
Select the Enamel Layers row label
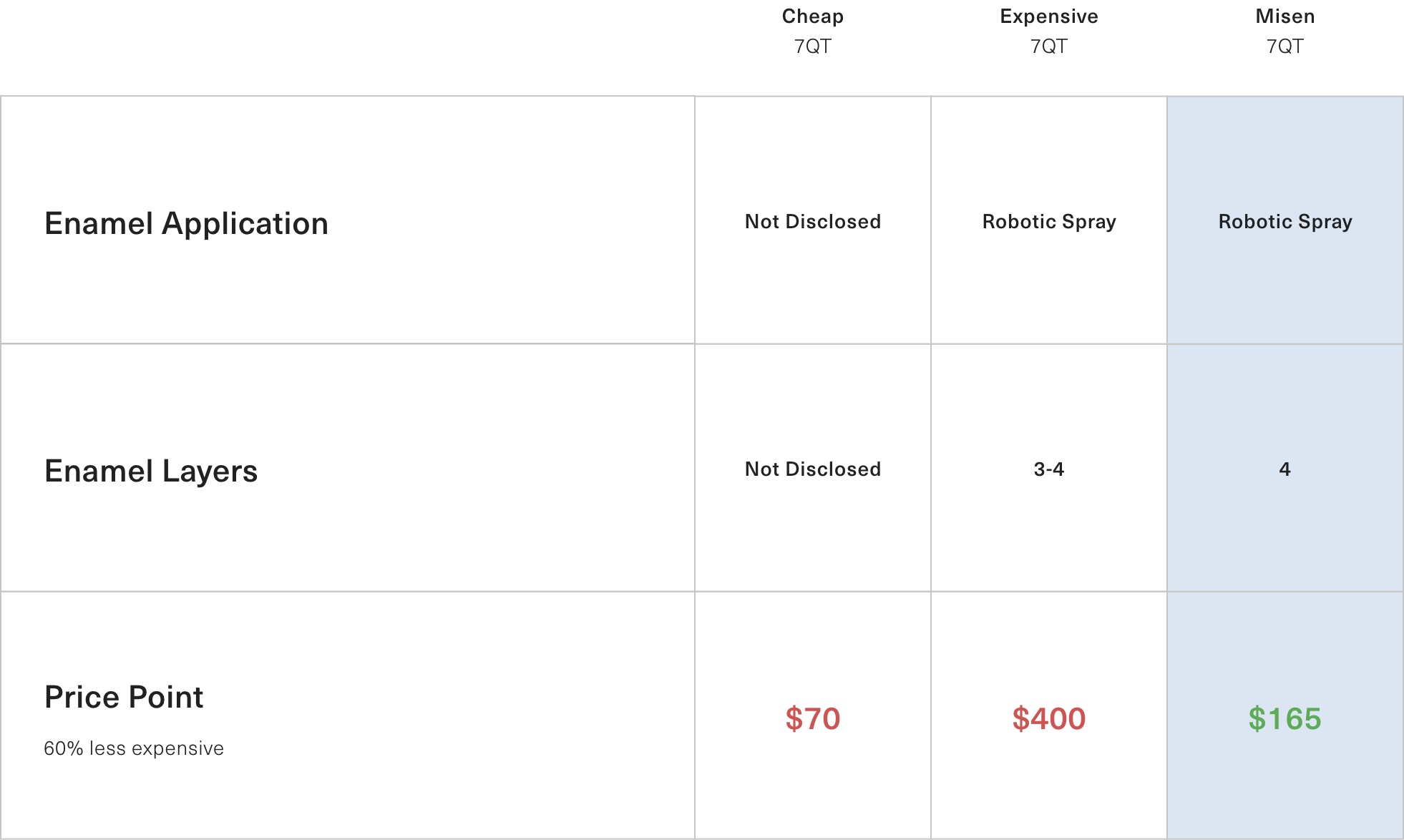pos(151,471)
